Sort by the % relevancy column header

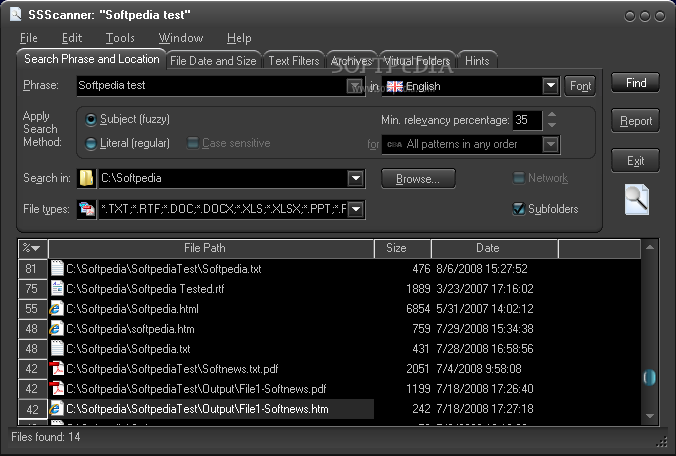coord(32,248)
